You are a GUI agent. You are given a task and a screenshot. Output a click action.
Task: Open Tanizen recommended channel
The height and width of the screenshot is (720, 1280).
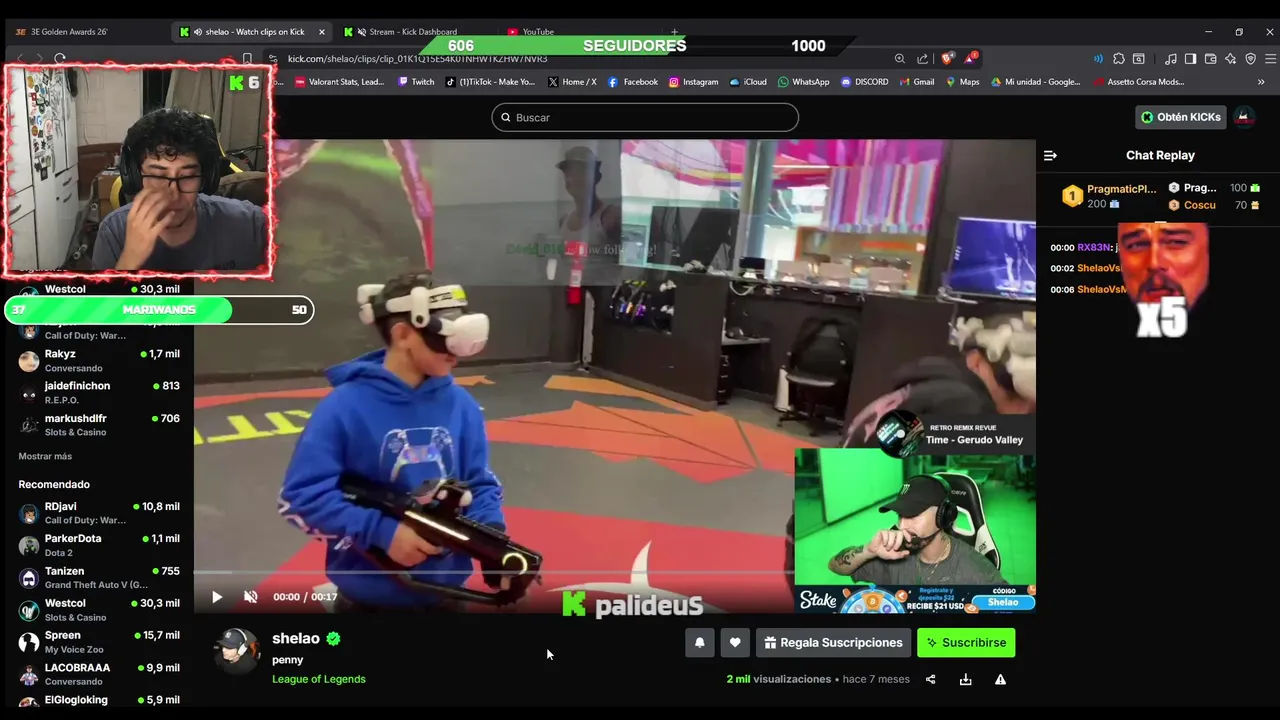(99, 577)
